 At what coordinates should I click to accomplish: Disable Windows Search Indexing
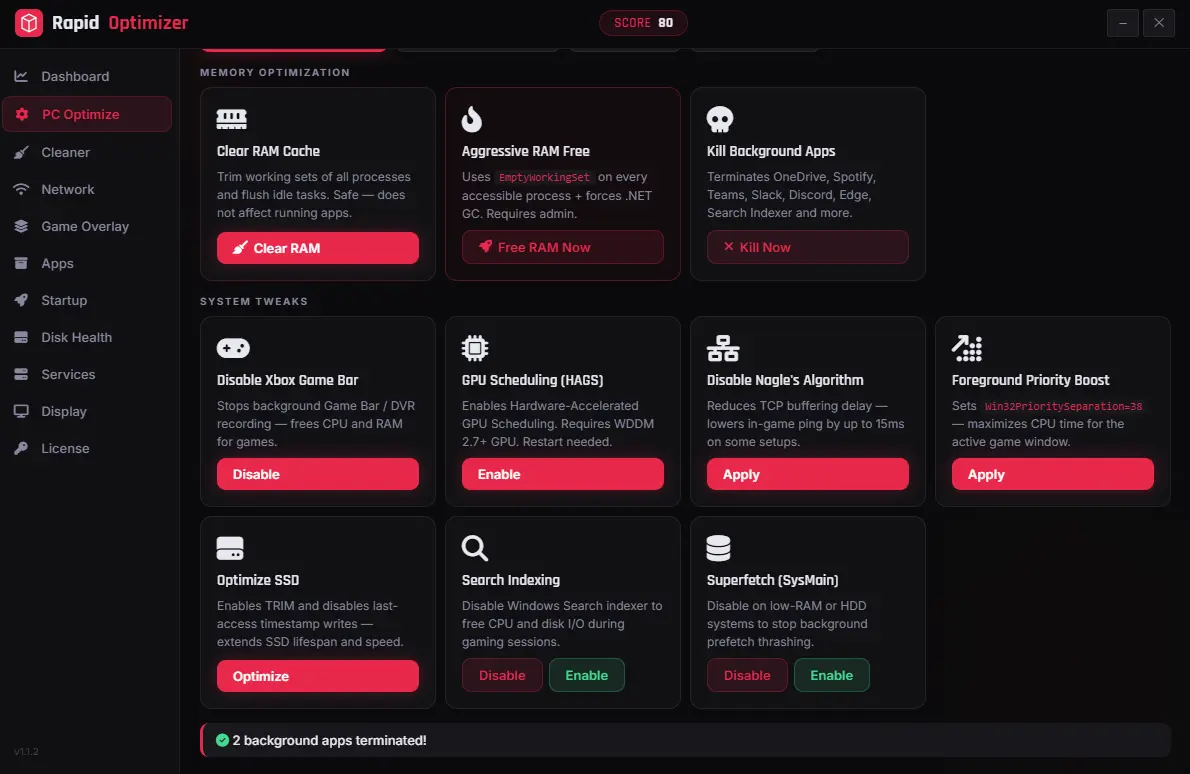pos(502,675)
